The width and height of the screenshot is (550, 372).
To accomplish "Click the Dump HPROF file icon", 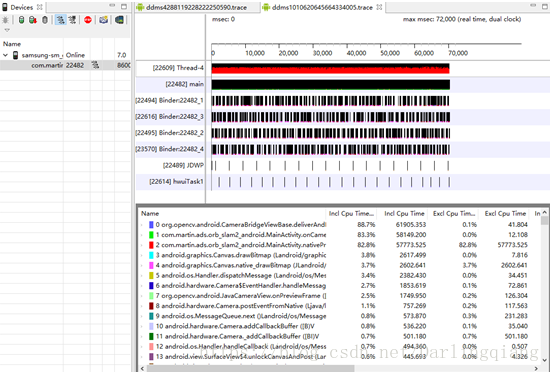I will (x=33, y=20).
